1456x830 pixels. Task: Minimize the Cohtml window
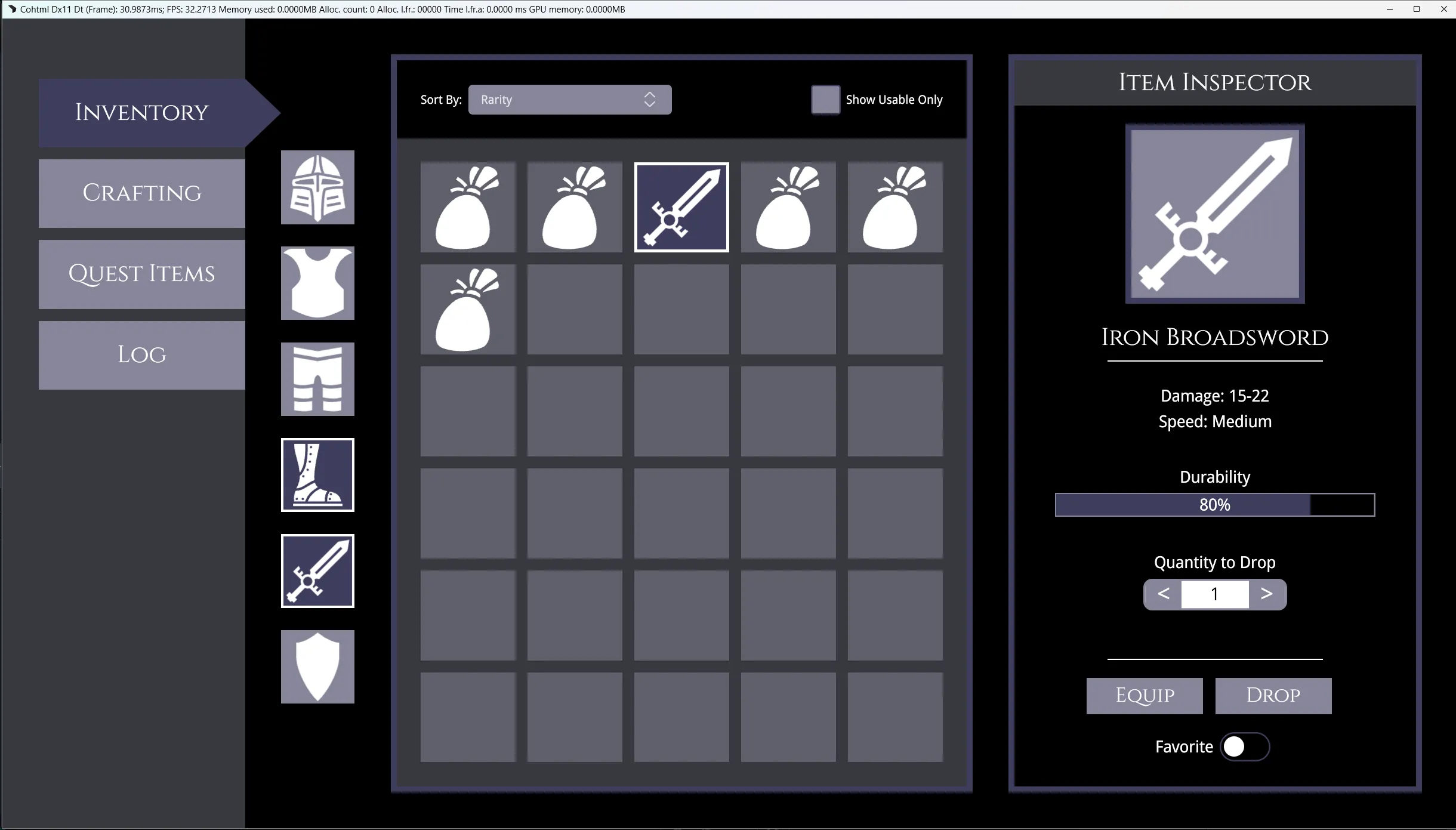point(1389,9)
